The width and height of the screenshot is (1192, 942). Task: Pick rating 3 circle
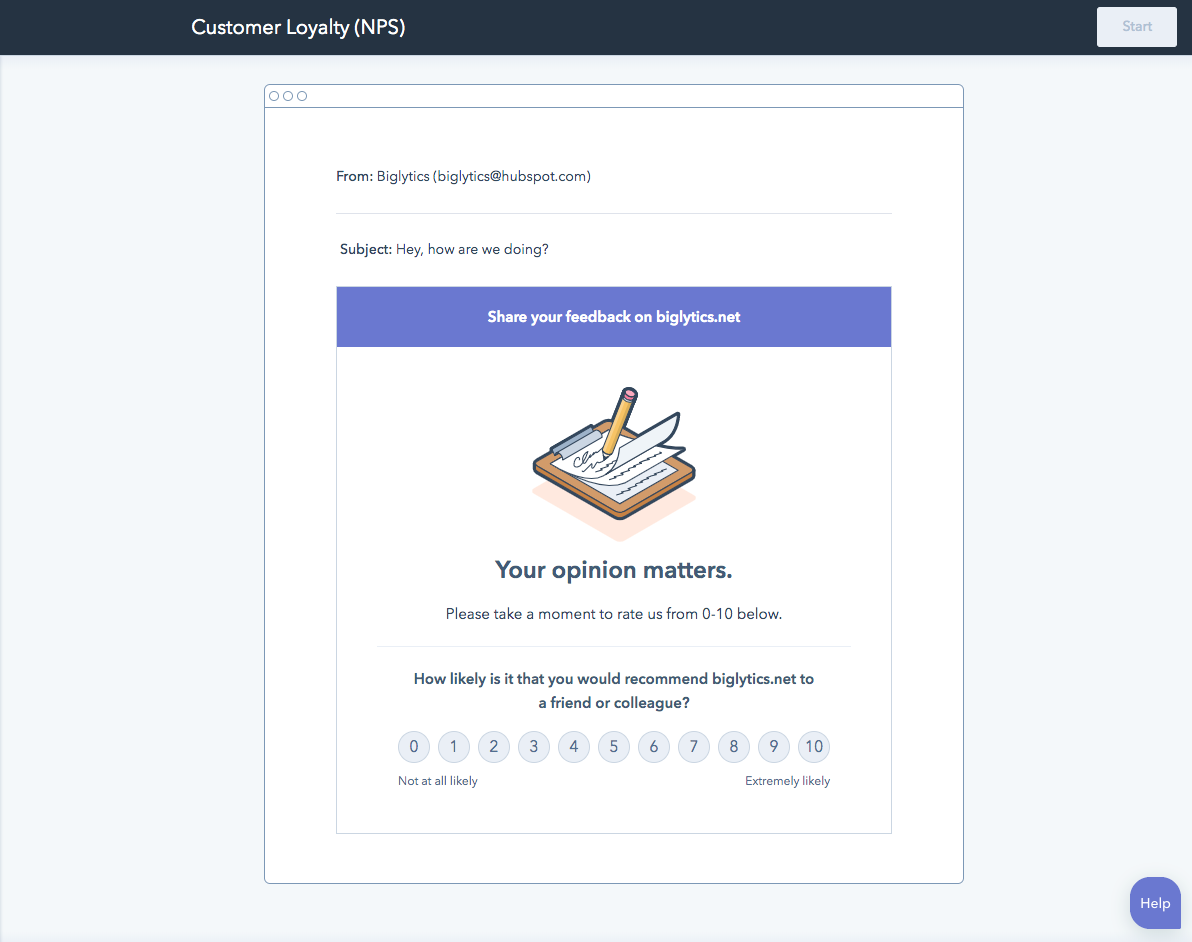point(534,747)
